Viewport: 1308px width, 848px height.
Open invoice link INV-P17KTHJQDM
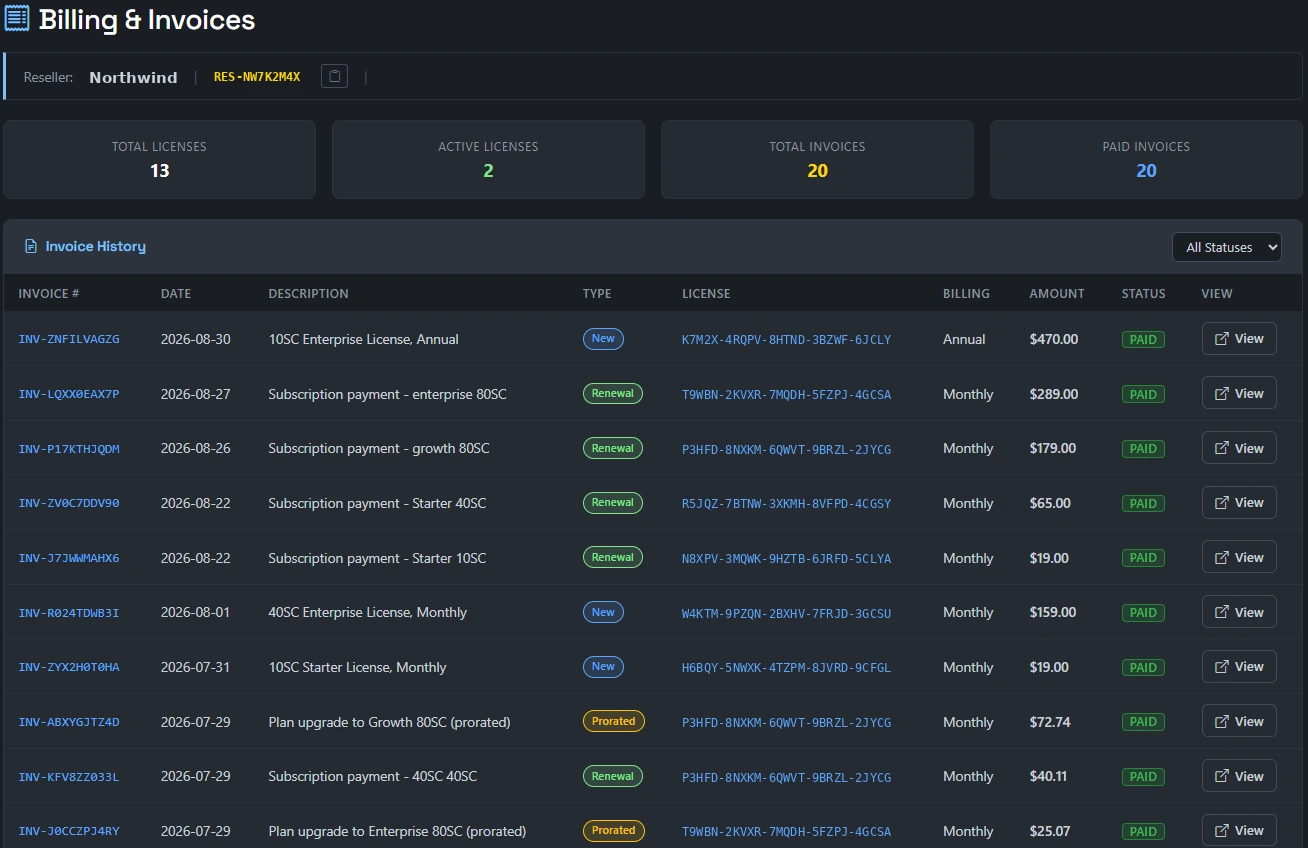[69, 449]
